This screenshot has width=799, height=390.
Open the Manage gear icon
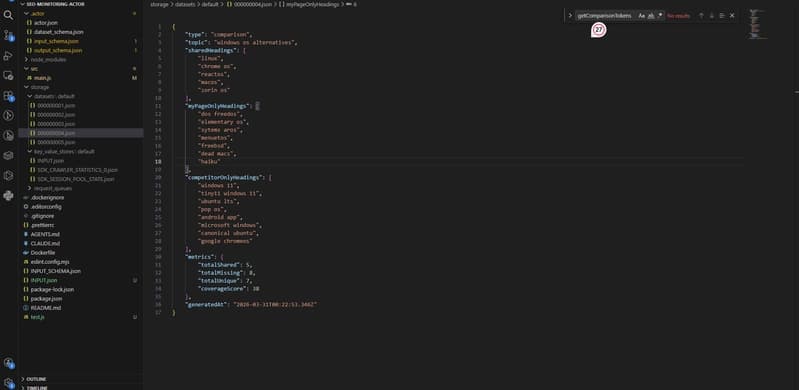tap(8, 383)
